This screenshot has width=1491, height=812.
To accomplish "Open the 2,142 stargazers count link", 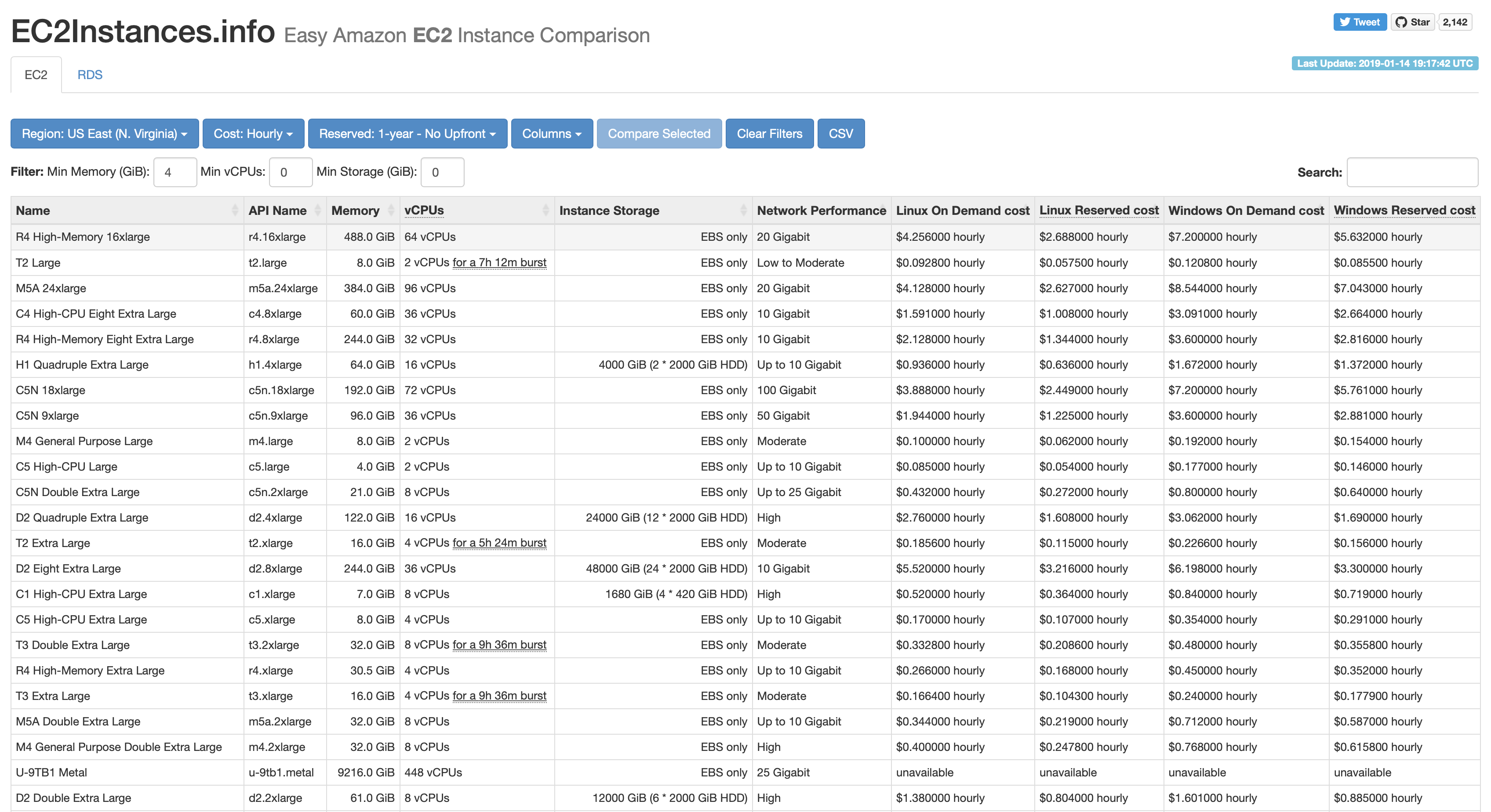I will click(x=1455, y=22).
